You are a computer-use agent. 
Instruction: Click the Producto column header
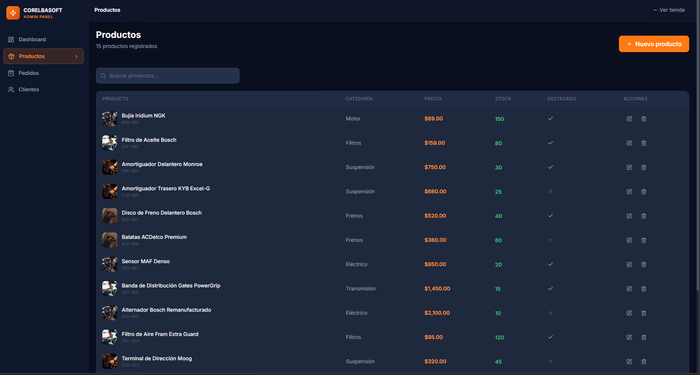click(x=115, y=99)
